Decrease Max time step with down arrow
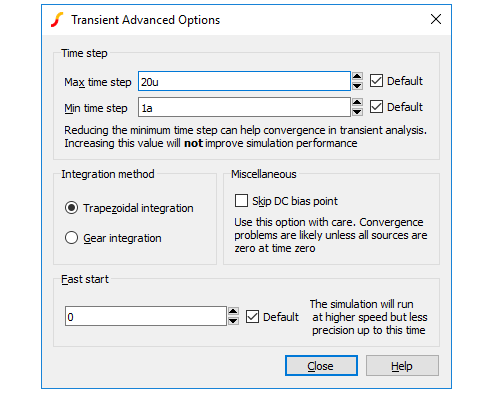Image resolution: width=495 pixels, height=396 pixels. pos(357,86)
